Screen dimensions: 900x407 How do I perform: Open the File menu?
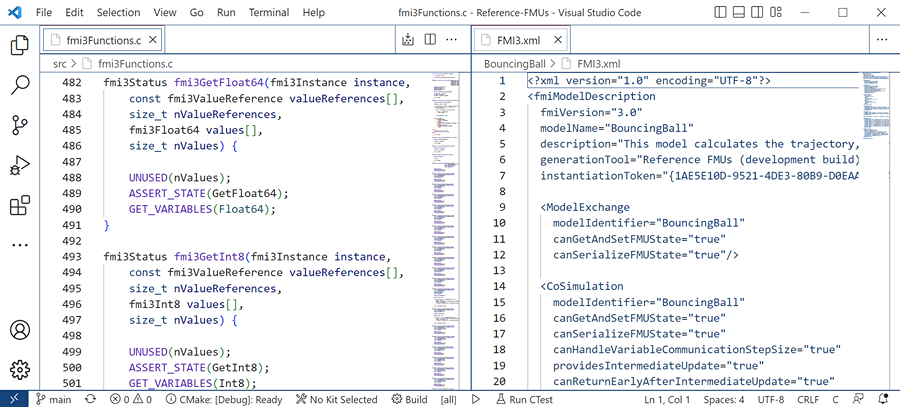(44, 12)
